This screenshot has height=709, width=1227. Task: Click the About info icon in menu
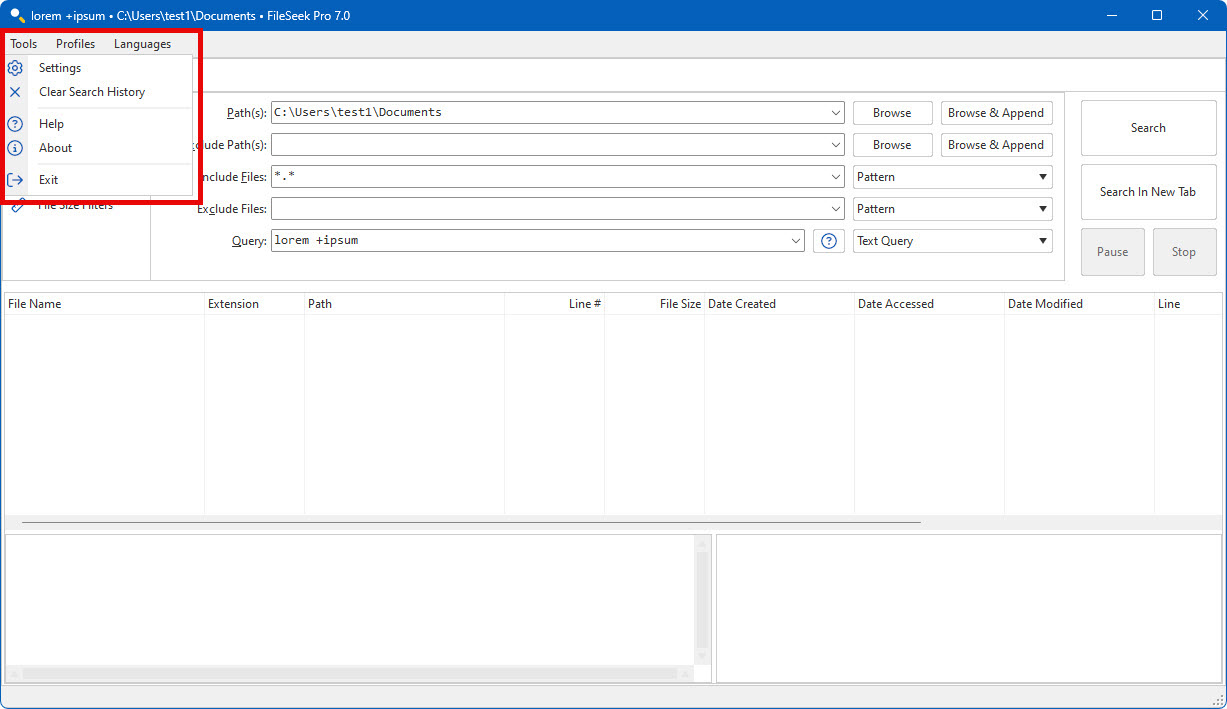(15, 148)
